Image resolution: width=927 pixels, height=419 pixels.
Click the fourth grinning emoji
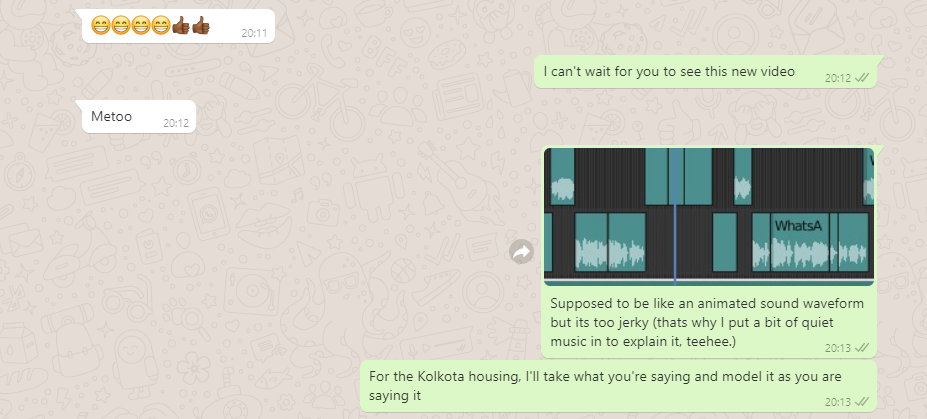point(161,25)
